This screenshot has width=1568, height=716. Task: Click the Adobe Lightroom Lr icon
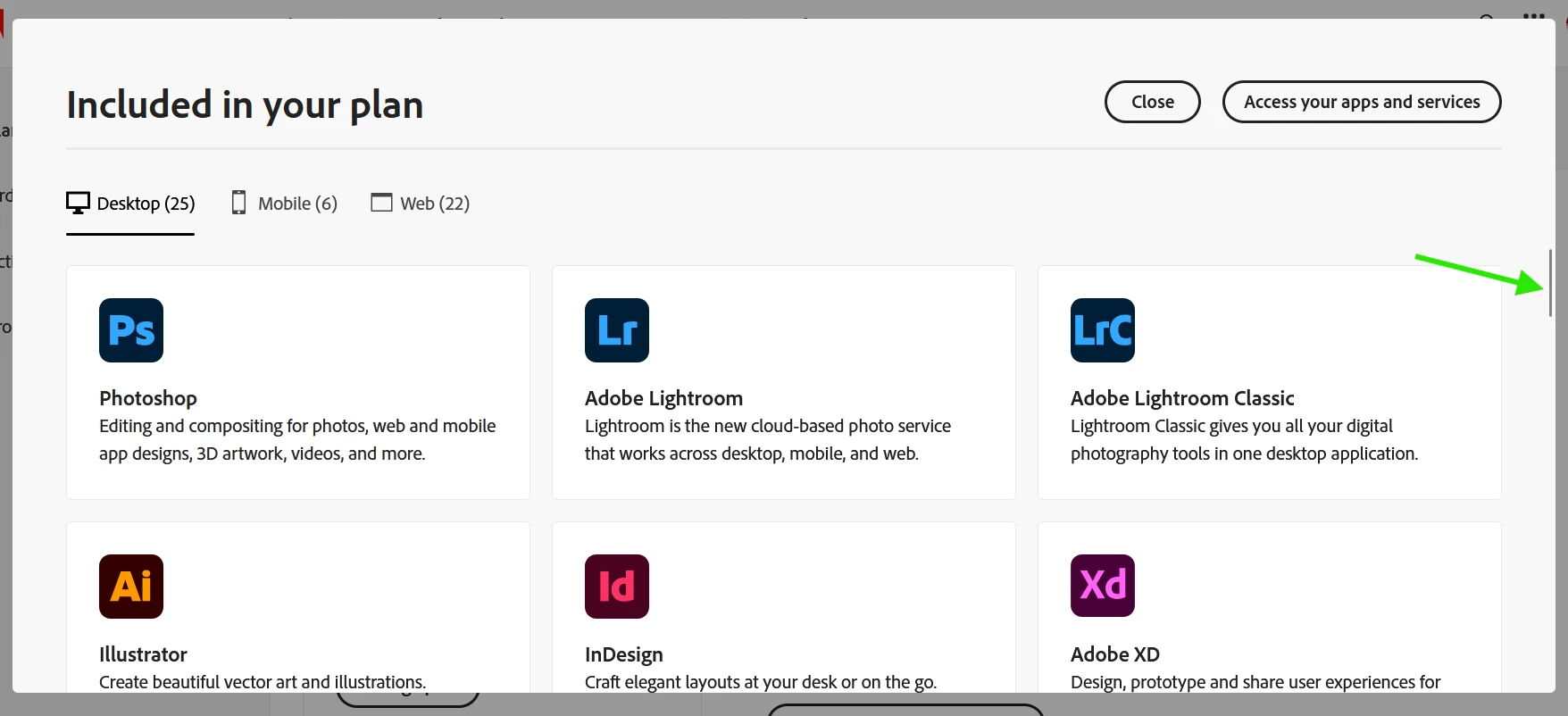(617, 330)
